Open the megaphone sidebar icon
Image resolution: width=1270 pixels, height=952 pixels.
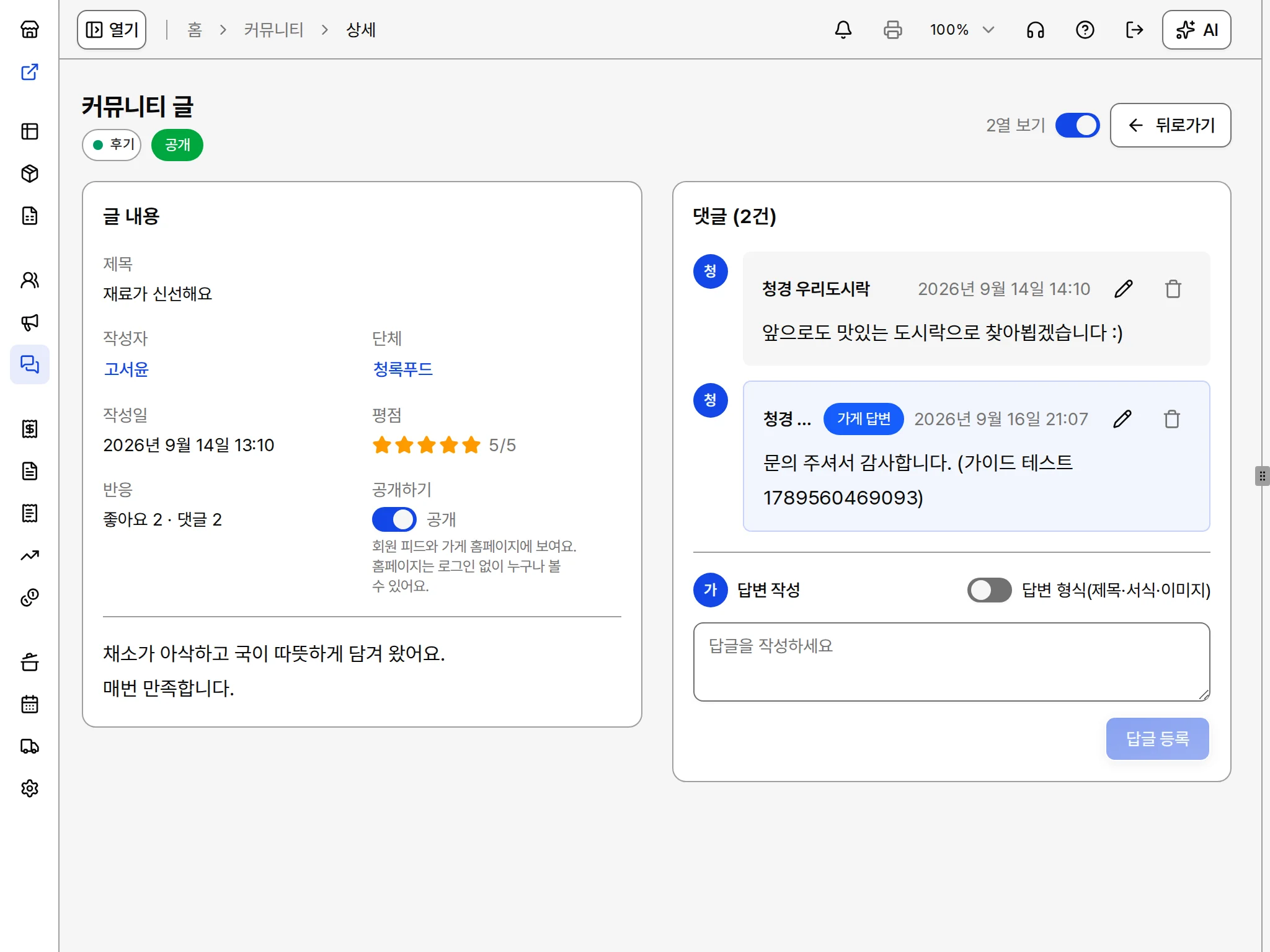(30, 322)
